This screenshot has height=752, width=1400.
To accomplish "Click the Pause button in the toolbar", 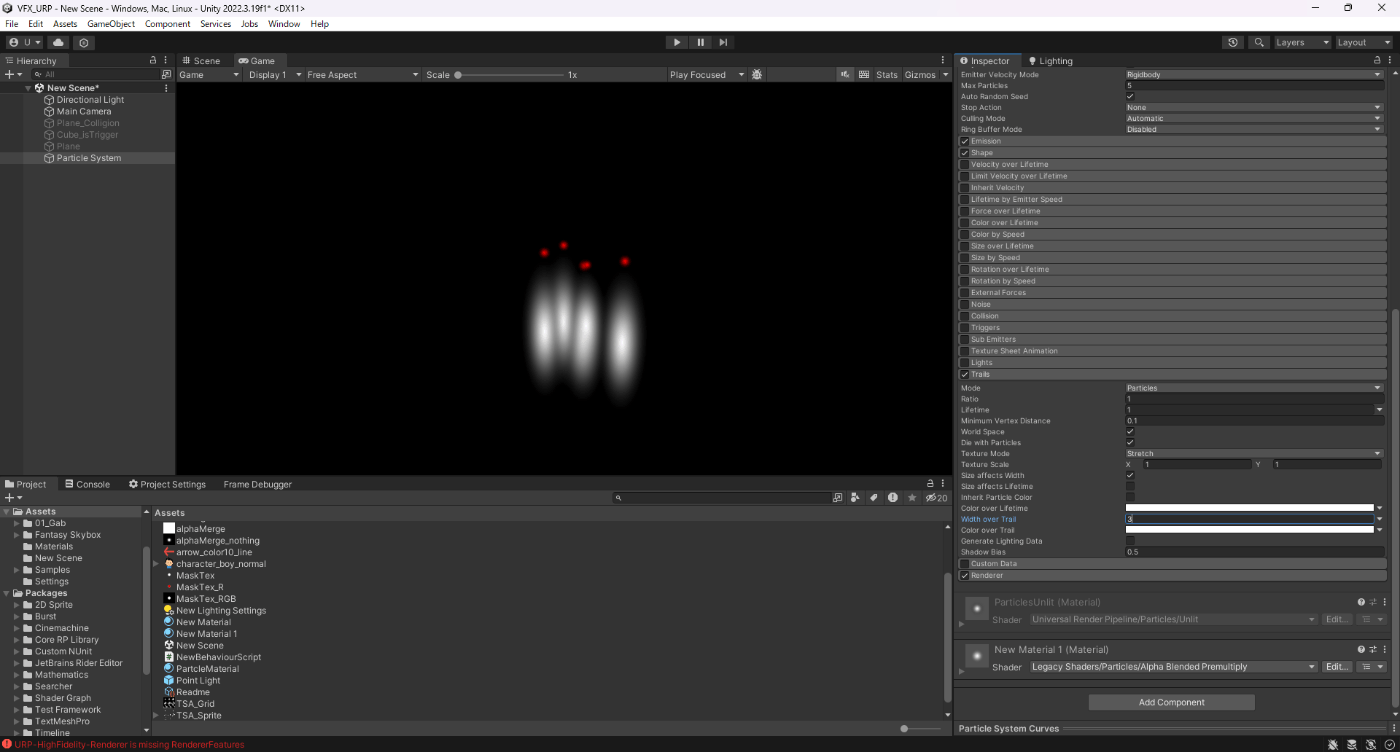I will tap(700, 42).
